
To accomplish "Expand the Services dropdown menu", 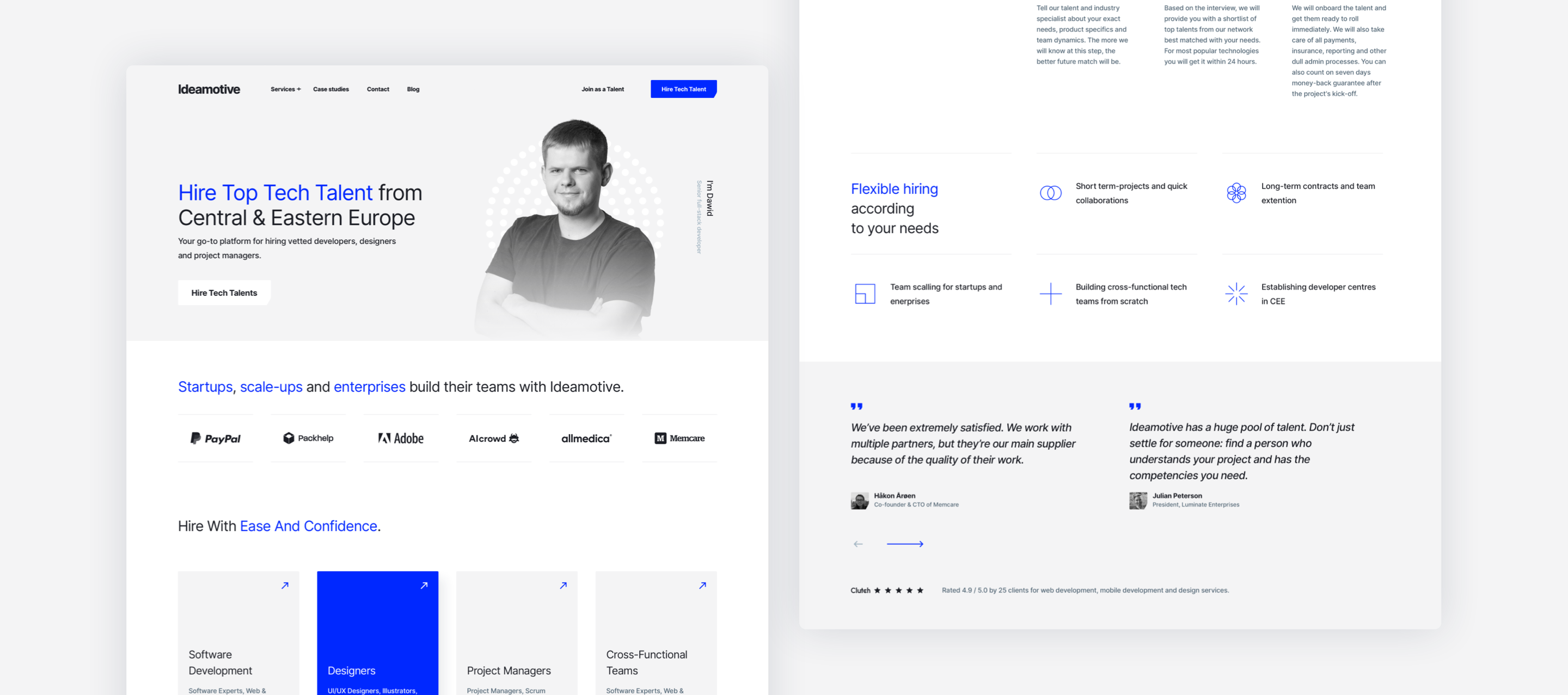I will point(283,89).
